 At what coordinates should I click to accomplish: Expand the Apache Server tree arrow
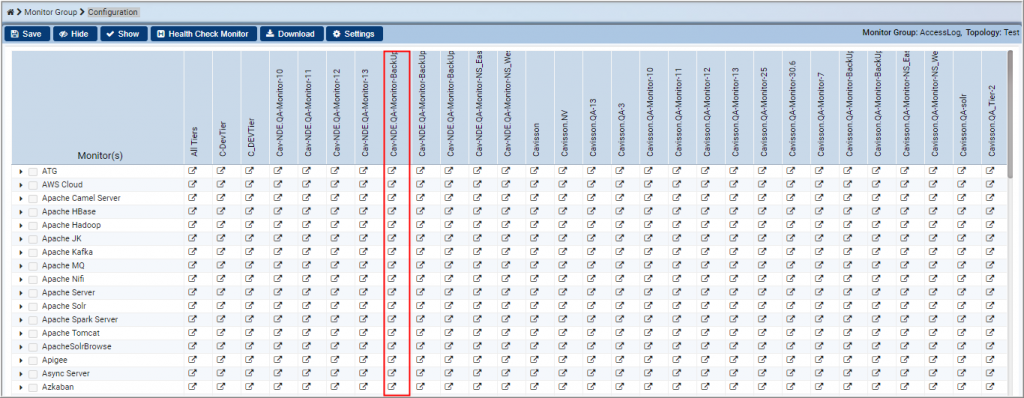point(21,293)
